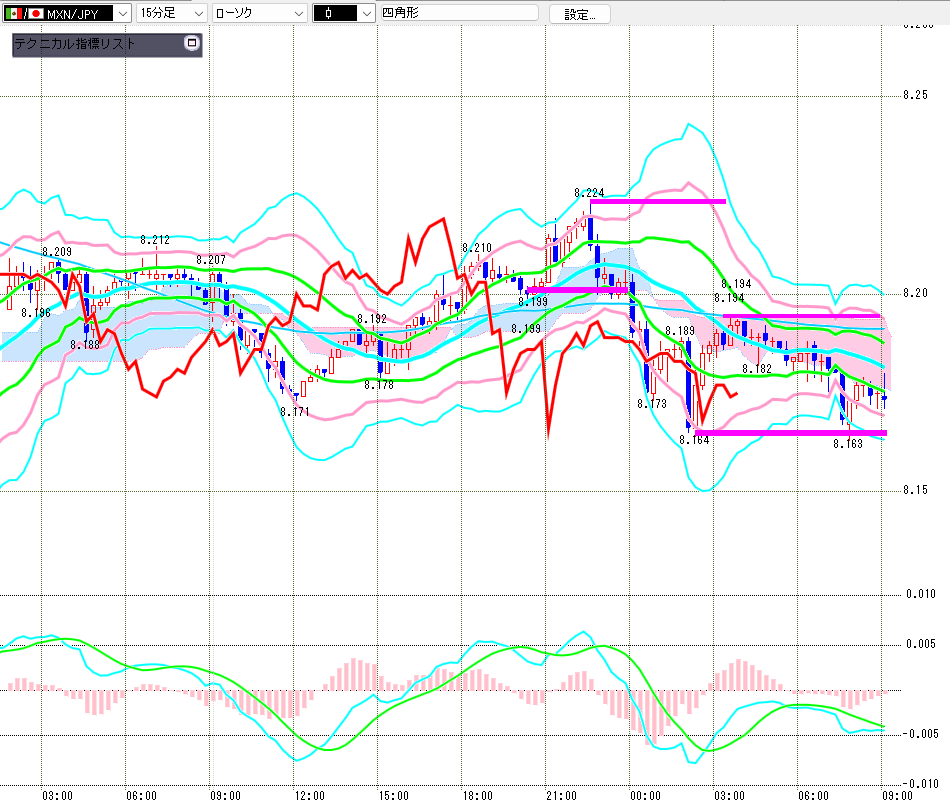Click the 21:00 time axis label
The image size is (950, 804).
coord(561,795)
